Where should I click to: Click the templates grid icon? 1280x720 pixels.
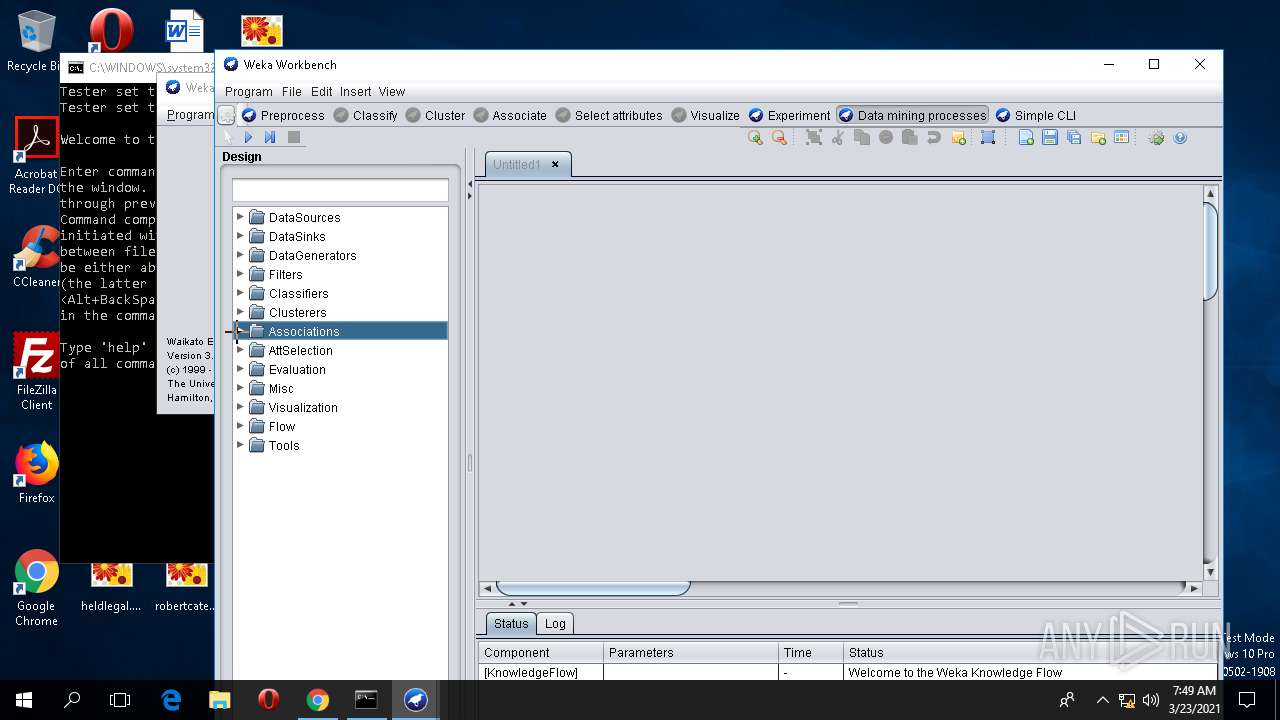(1122, 138)
